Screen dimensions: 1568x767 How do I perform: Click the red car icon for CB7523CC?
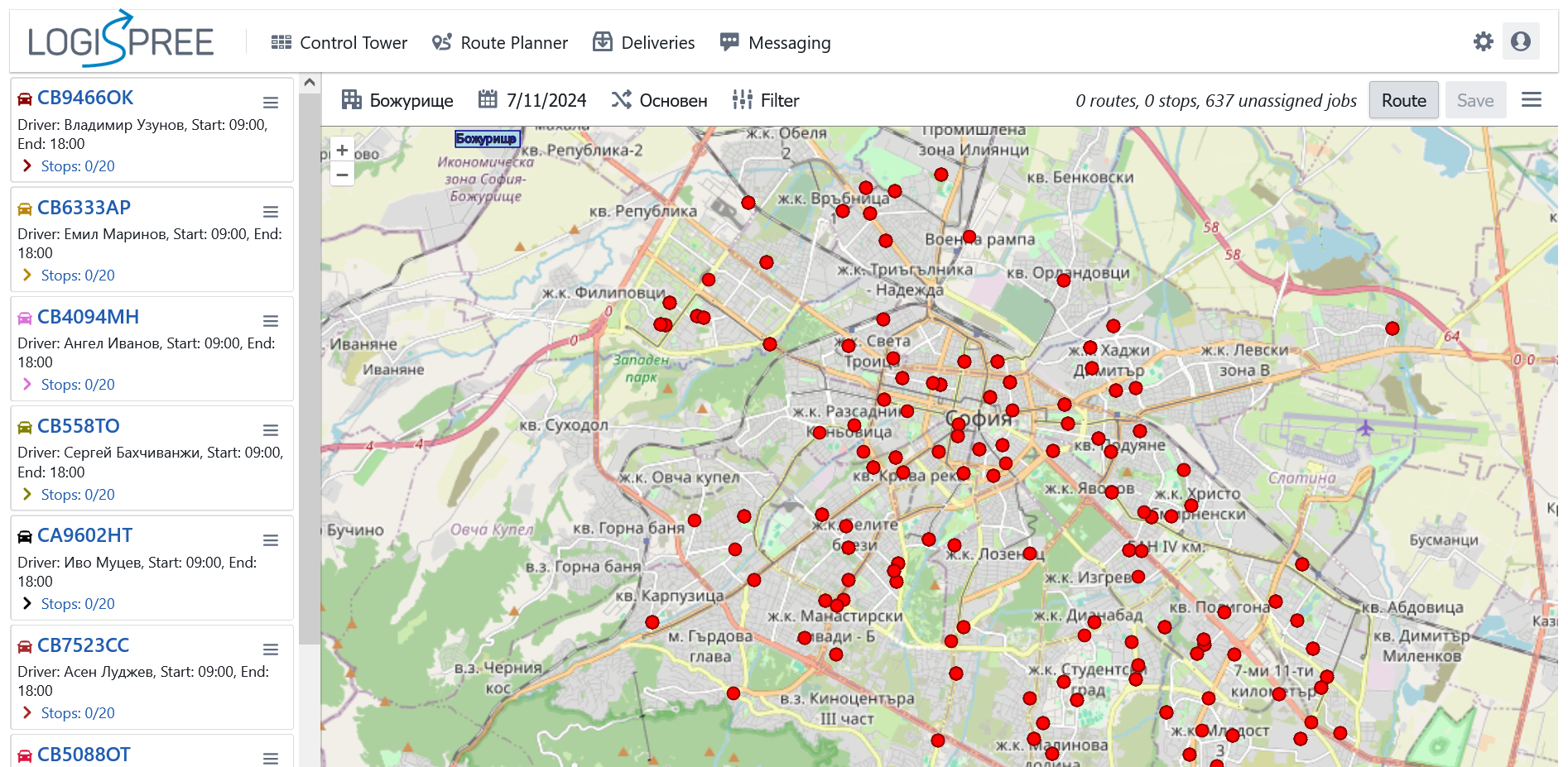click(25, 646)
